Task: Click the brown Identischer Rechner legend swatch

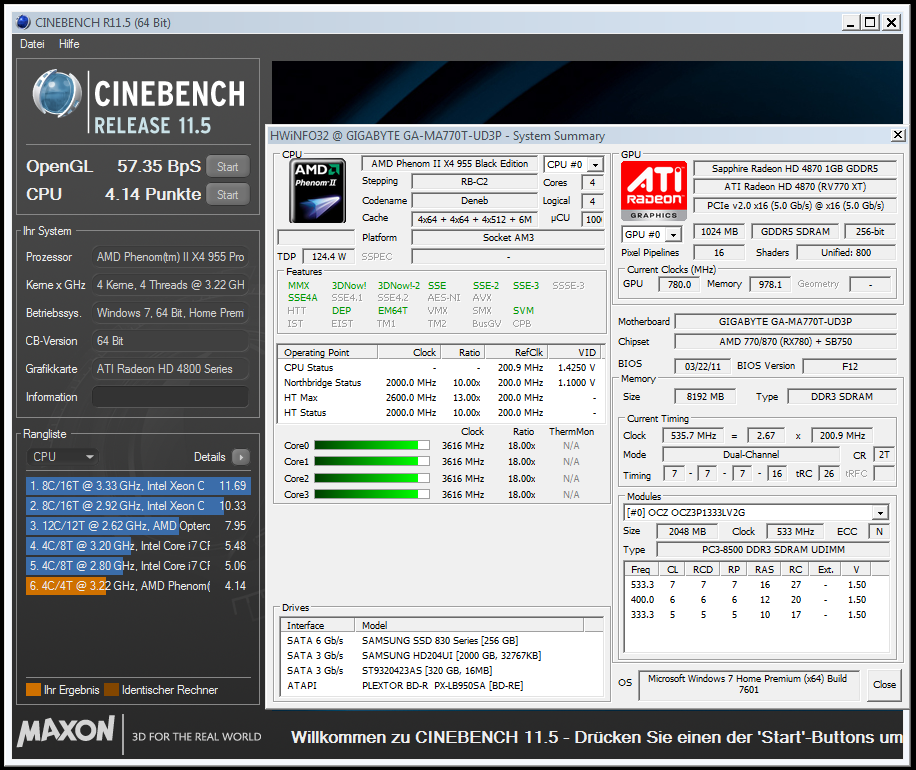Action: point(111,690)
